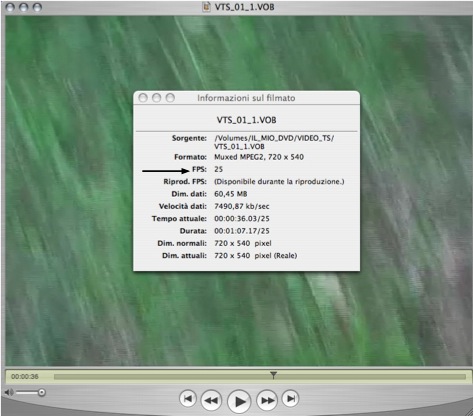Screen dimensions: 473x416
Task: Close the Informazioni sul filmato window
Action: [143, 98]
